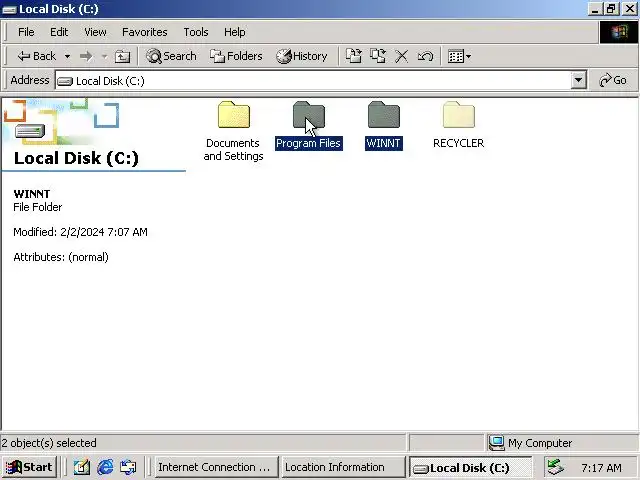Screen dimensions: 640x480
Task: Select the Documents and Settings folder
Action: (x=233, y=131)
